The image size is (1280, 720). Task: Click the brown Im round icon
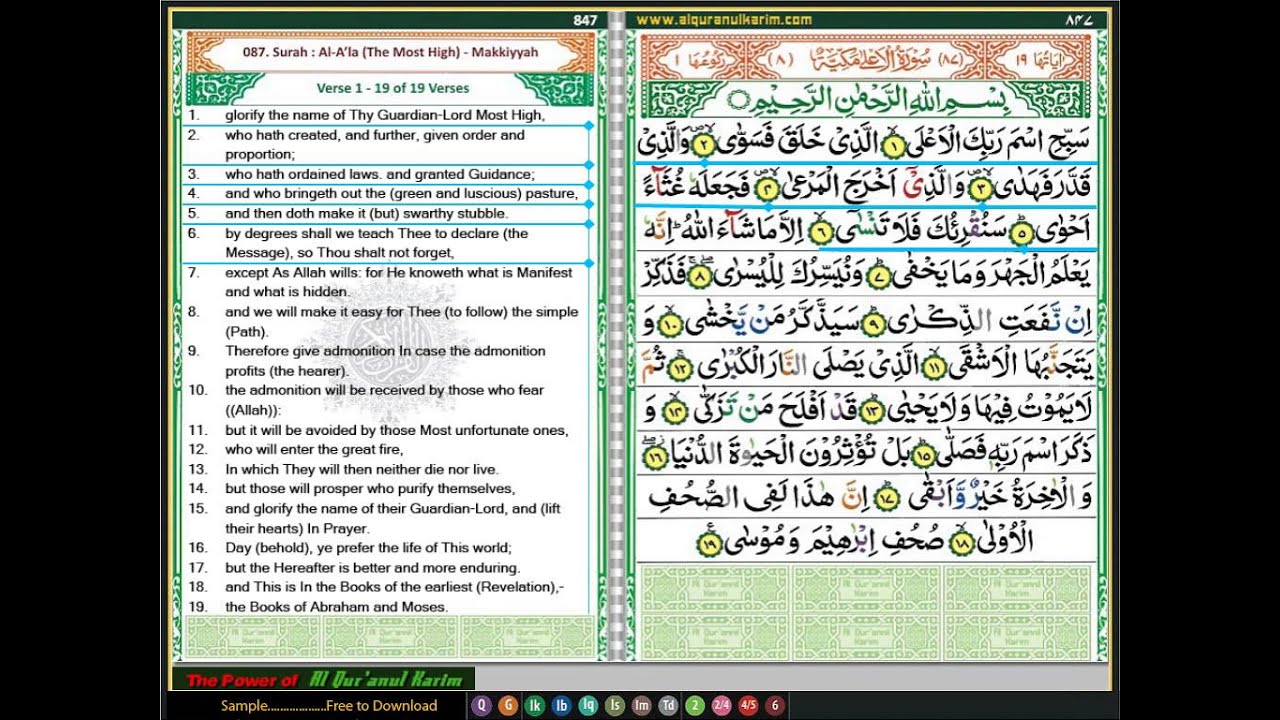[x=641, y=705]
